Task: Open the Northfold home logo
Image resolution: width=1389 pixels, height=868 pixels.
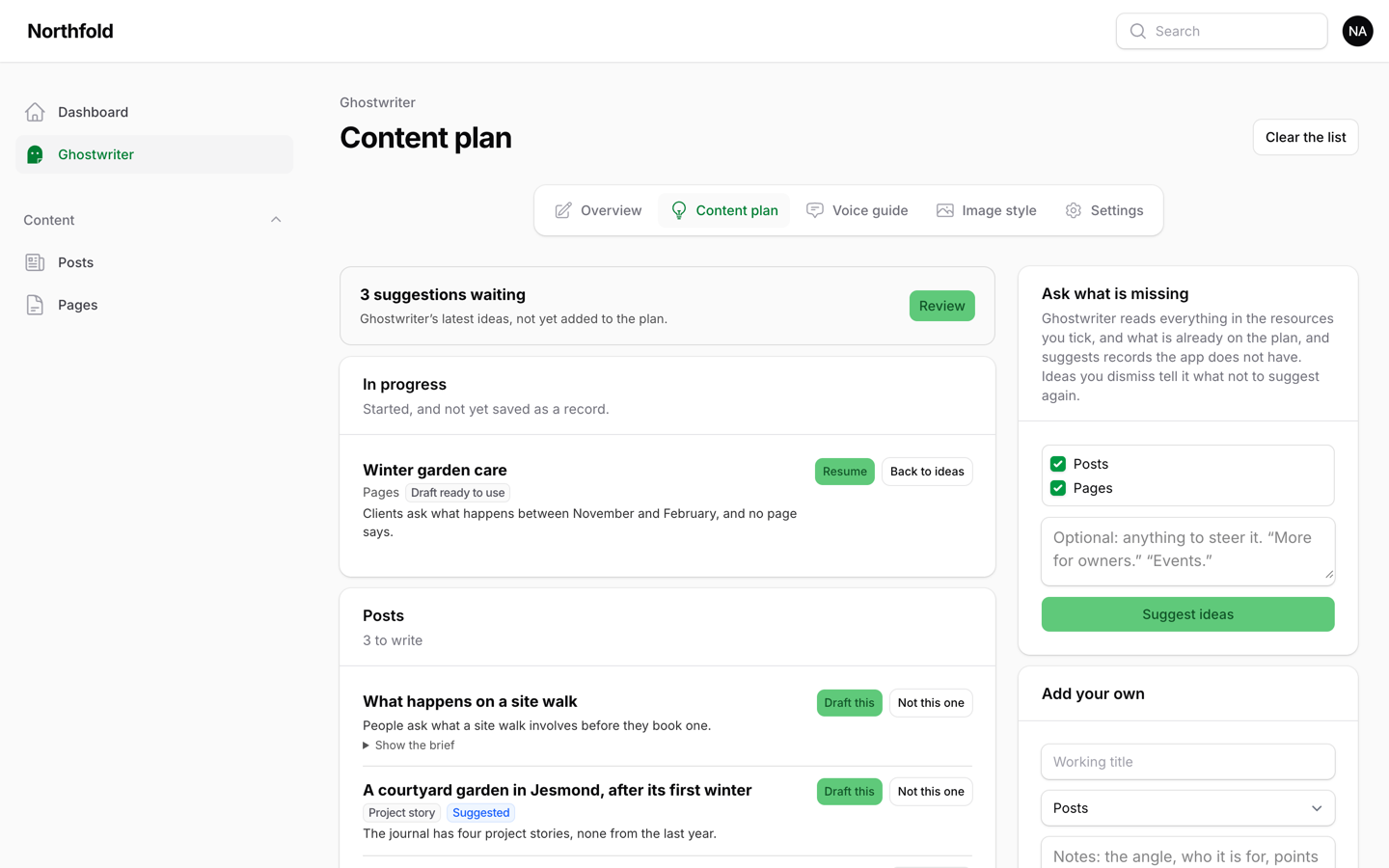Action: point(70,31)
